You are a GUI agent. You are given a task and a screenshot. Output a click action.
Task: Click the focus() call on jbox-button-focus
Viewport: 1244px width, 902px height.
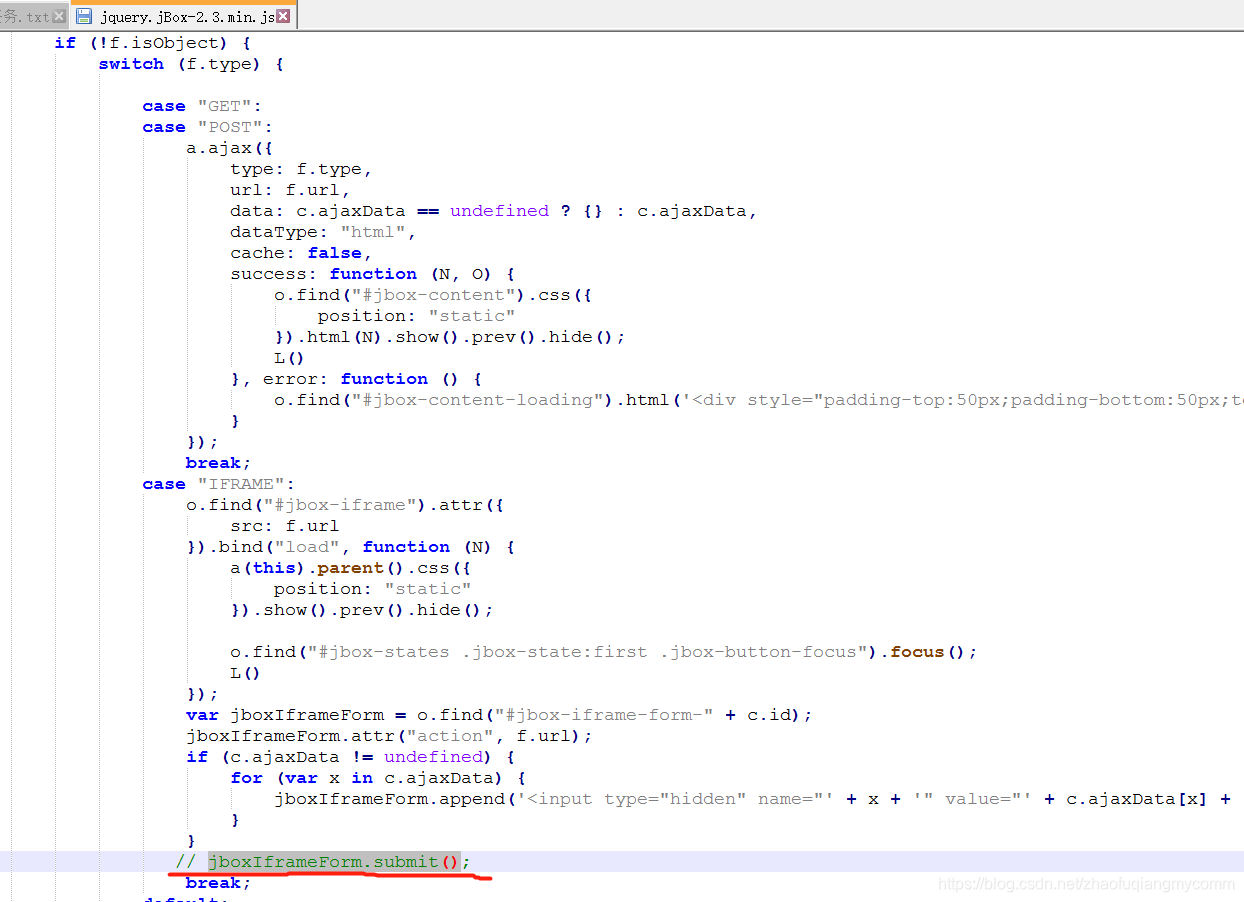[915, 651]
